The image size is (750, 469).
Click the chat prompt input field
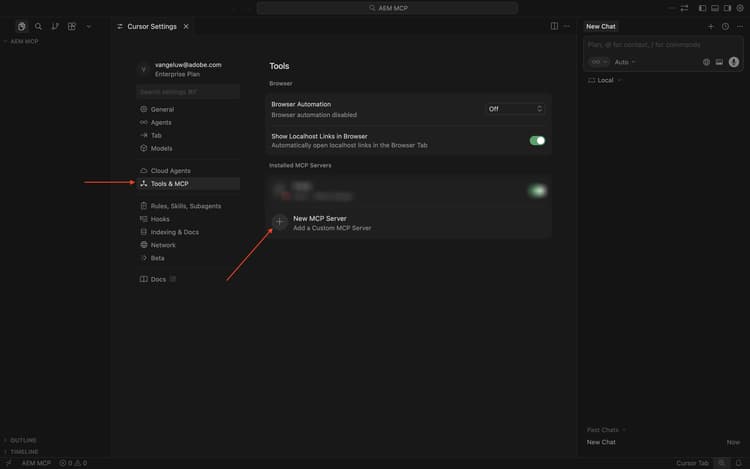pyautogui.click(x=663, y=44)
